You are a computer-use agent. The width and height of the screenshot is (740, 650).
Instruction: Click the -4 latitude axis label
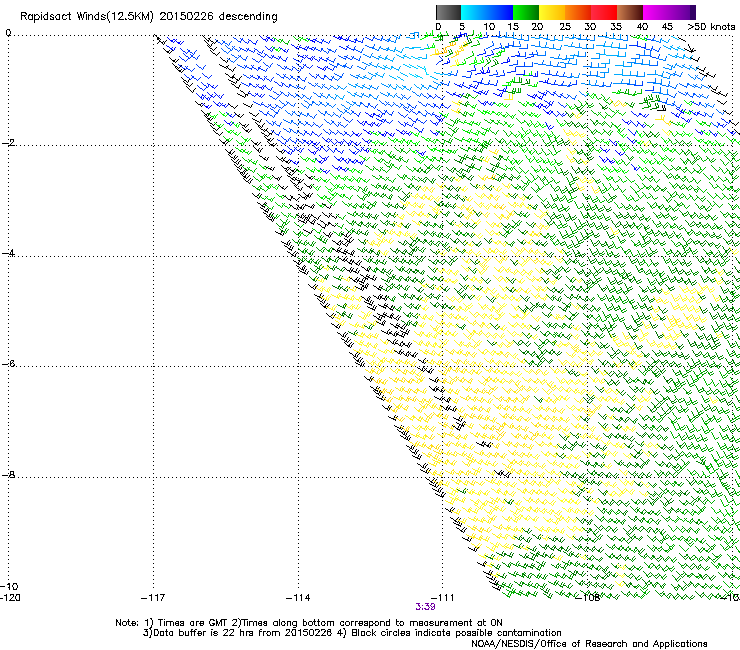tap(8, 253)
